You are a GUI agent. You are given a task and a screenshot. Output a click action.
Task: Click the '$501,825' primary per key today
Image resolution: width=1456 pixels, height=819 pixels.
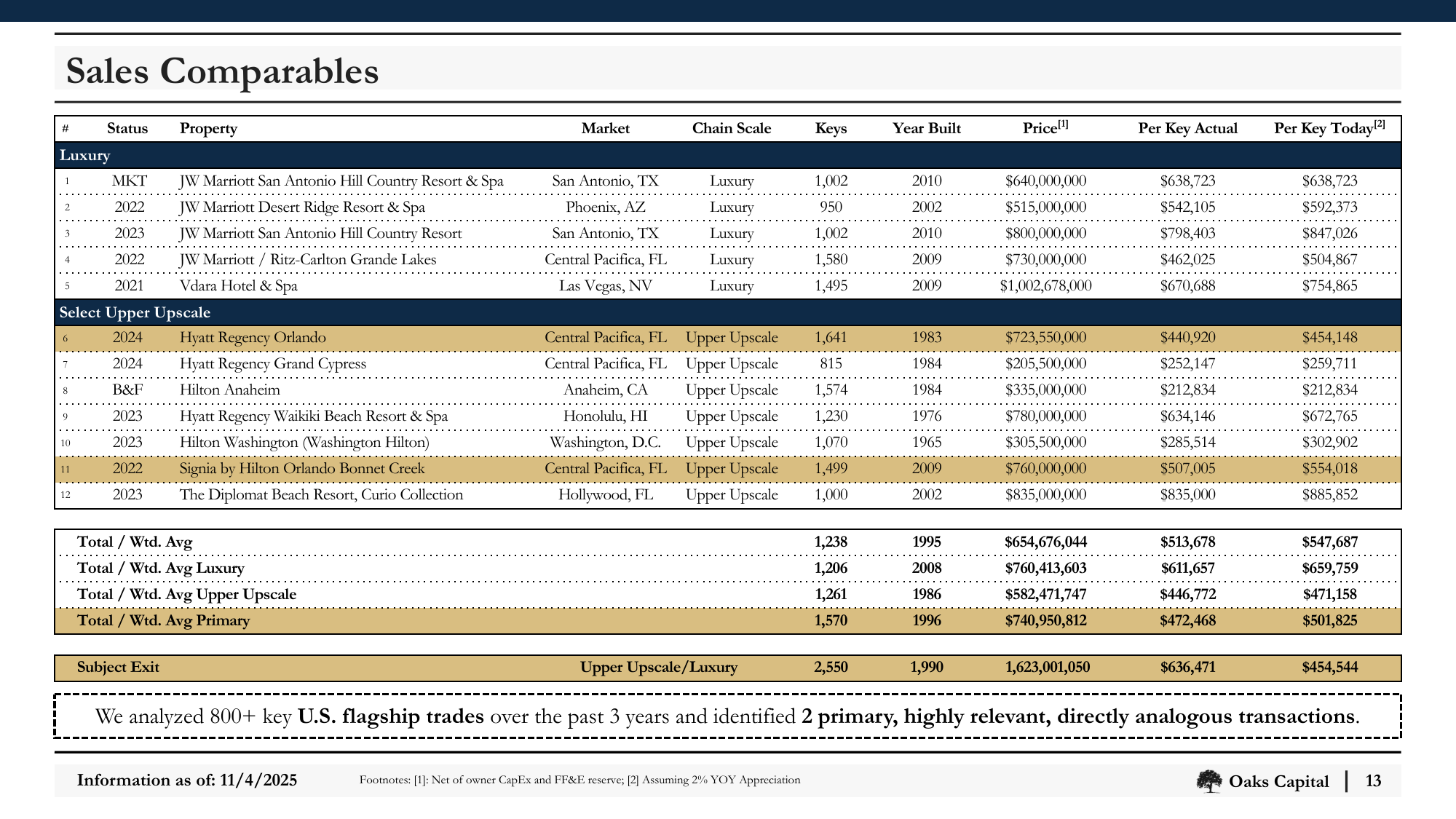(x=1330, y=620)
